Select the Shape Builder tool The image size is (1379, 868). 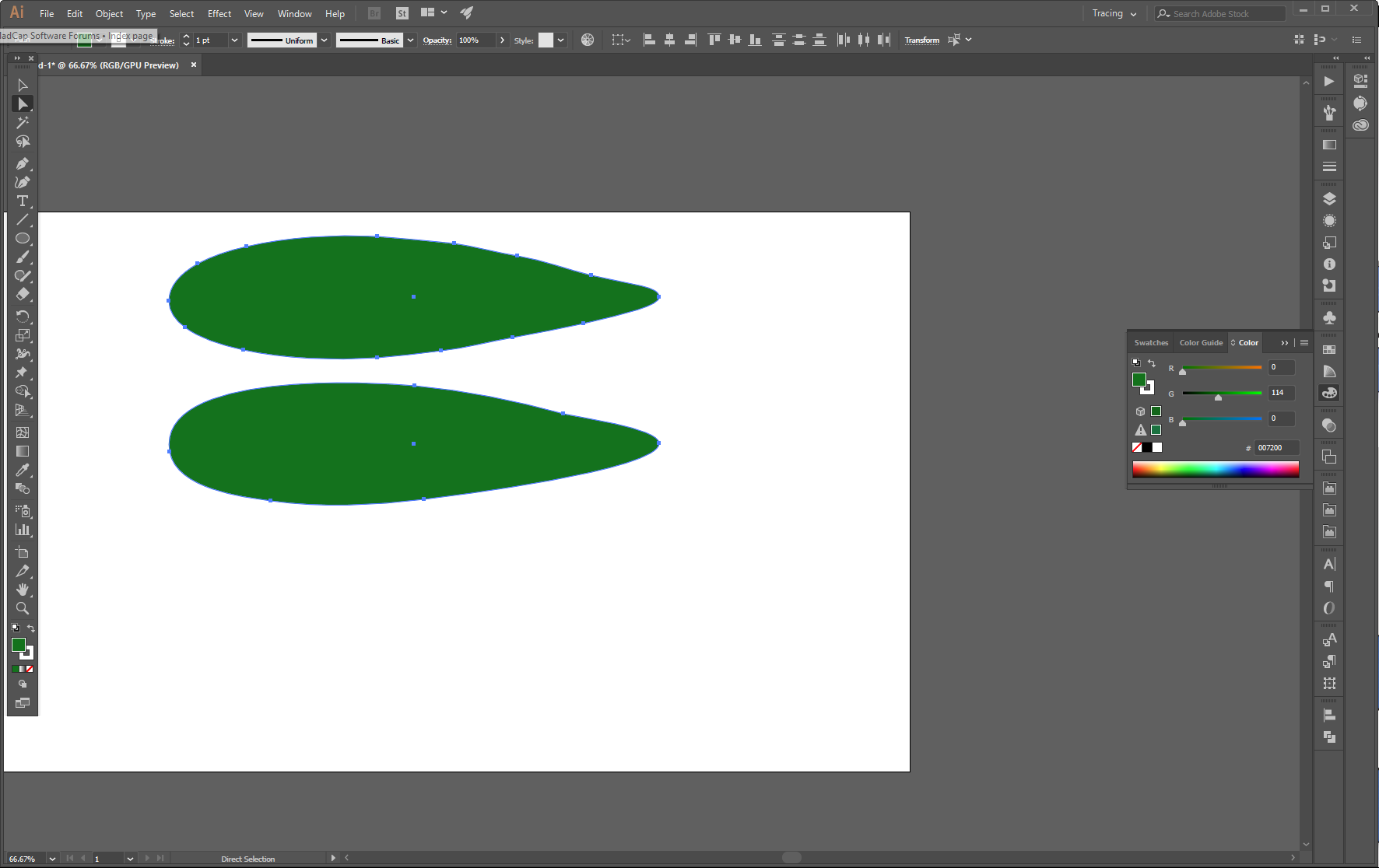[23, 391]
